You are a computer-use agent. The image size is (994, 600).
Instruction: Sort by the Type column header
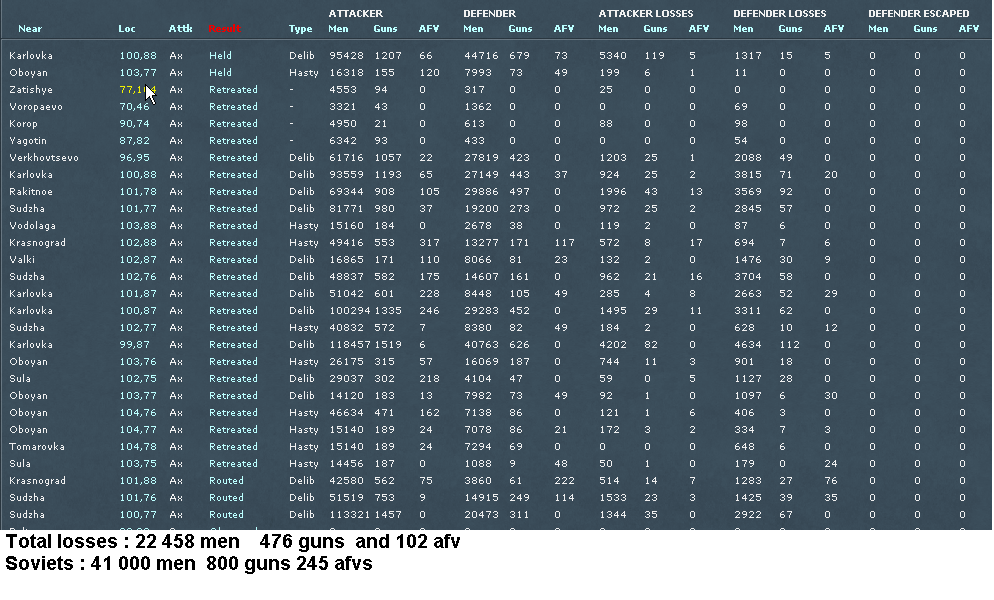(x=300, y=29)
